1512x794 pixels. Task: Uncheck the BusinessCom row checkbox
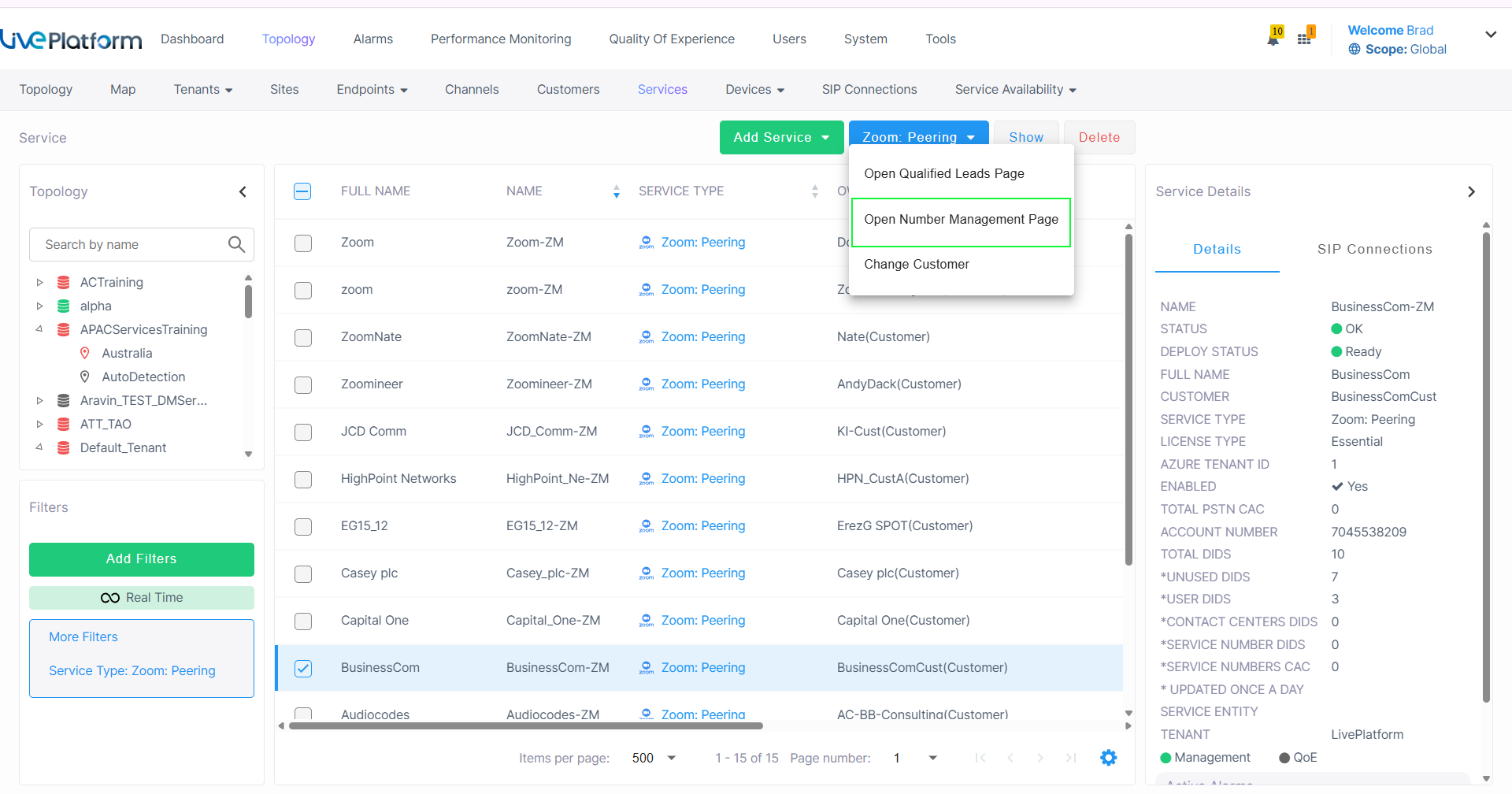coord(303,668)
